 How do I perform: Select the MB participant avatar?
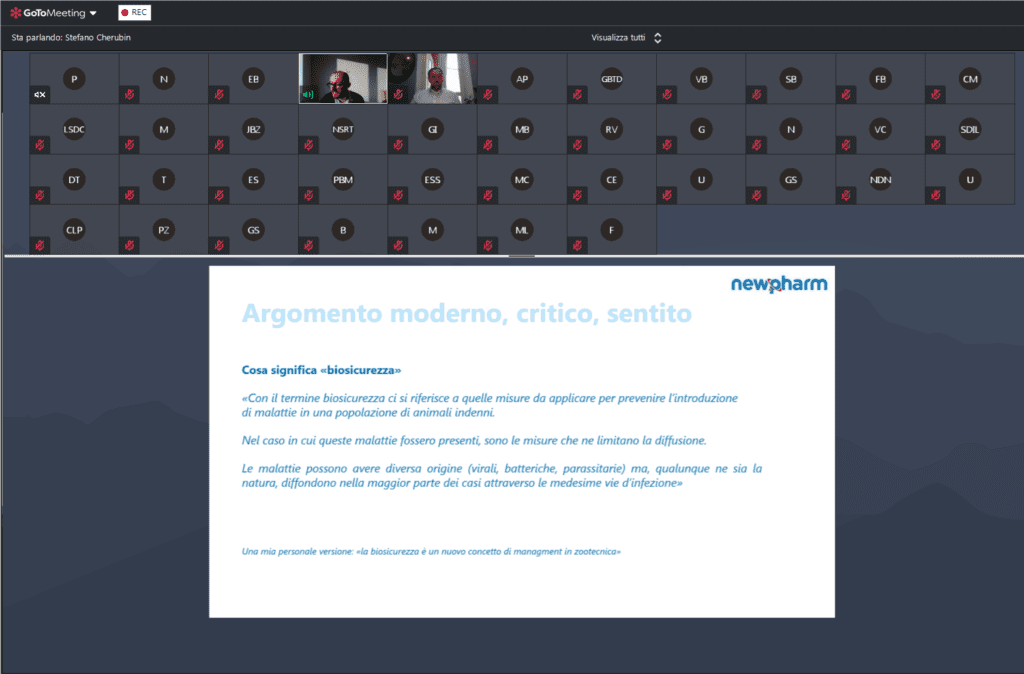coord(522,129)
